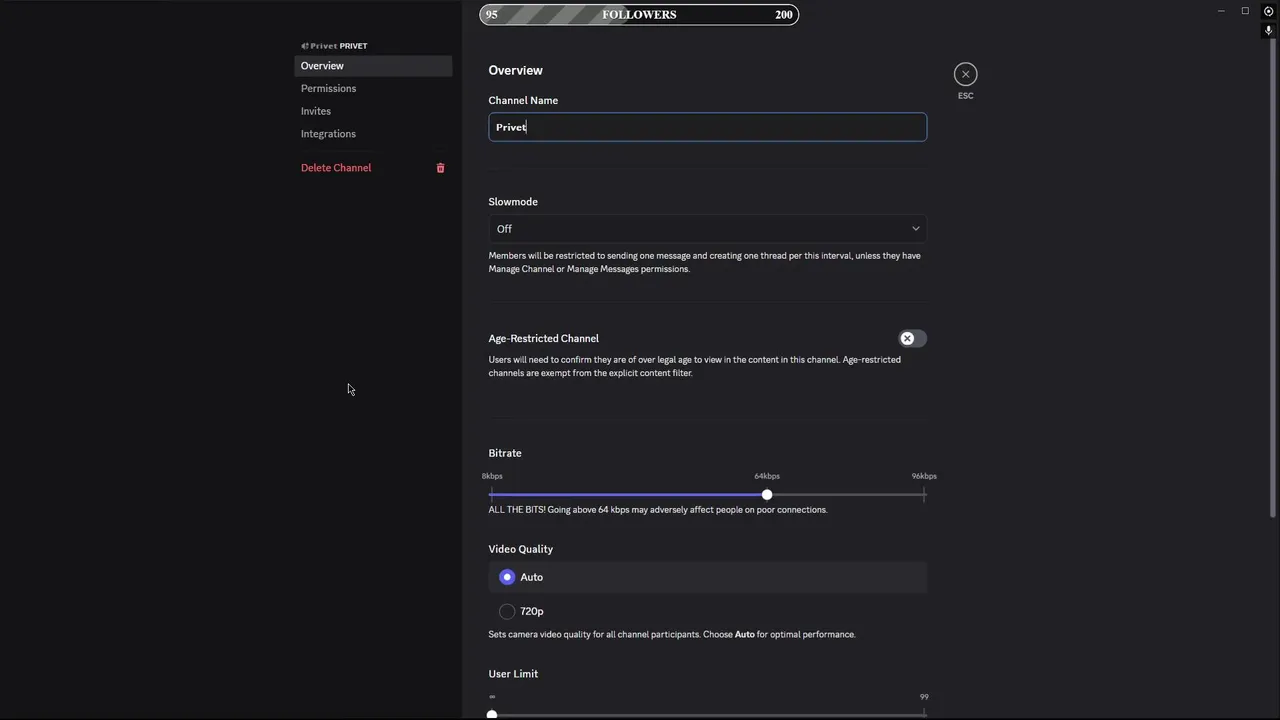The width and height of the screenshot is (1280, 720).
Task: Click the Privet PRIVET sidebar header
Action: coord(334,46)
